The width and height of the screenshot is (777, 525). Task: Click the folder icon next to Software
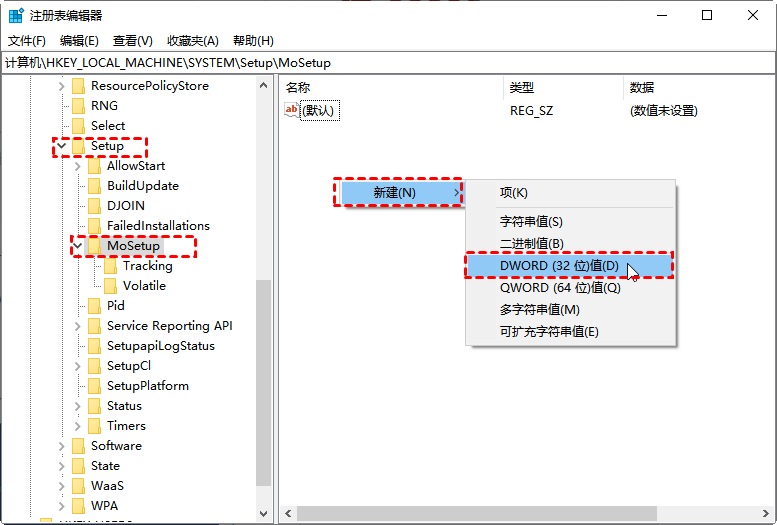[x=78, y=446]
